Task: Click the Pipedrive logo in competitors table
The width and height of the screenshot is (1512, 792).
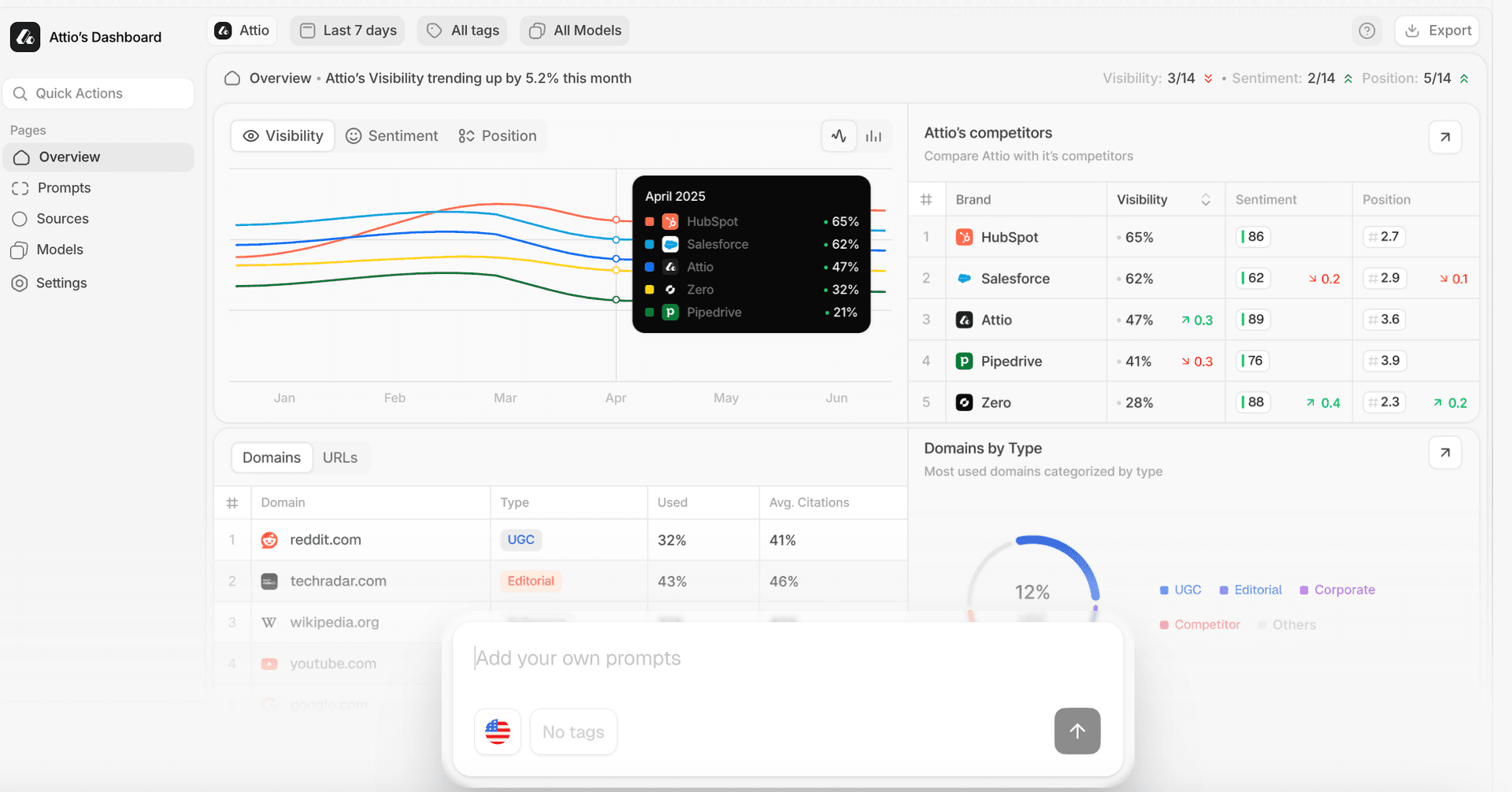Action: [x=964, y=361]
